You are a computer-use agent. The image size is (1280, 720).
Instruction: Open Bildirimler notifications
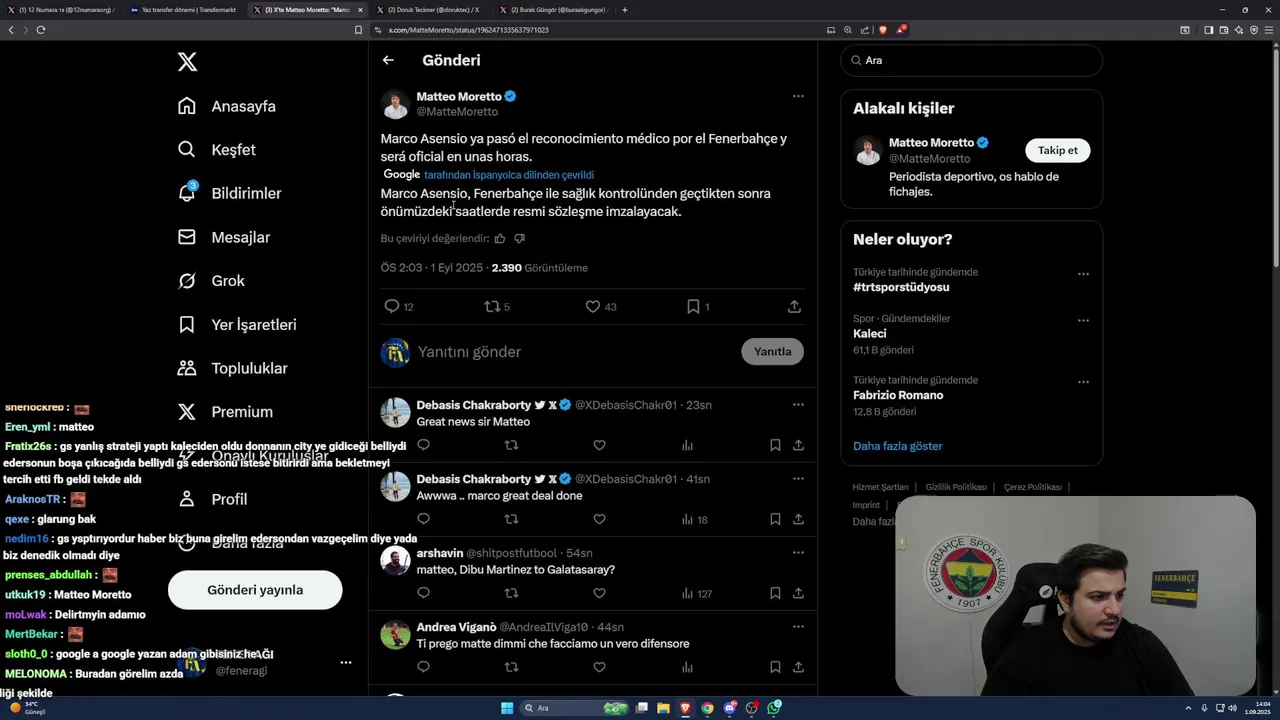(x=229, y=193)
